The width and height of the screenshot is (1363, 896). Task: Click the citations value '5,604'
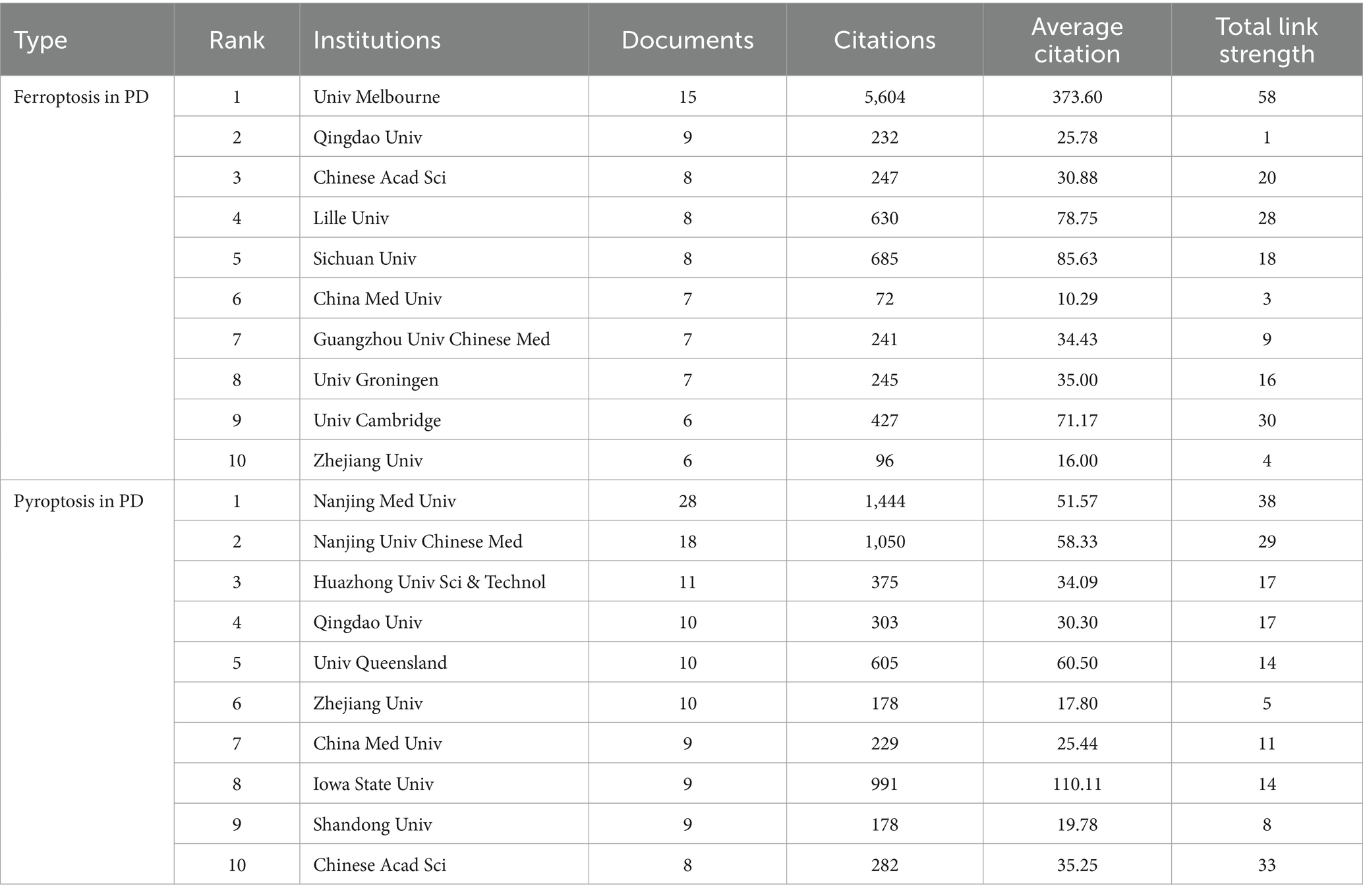(x=884, y=98)
